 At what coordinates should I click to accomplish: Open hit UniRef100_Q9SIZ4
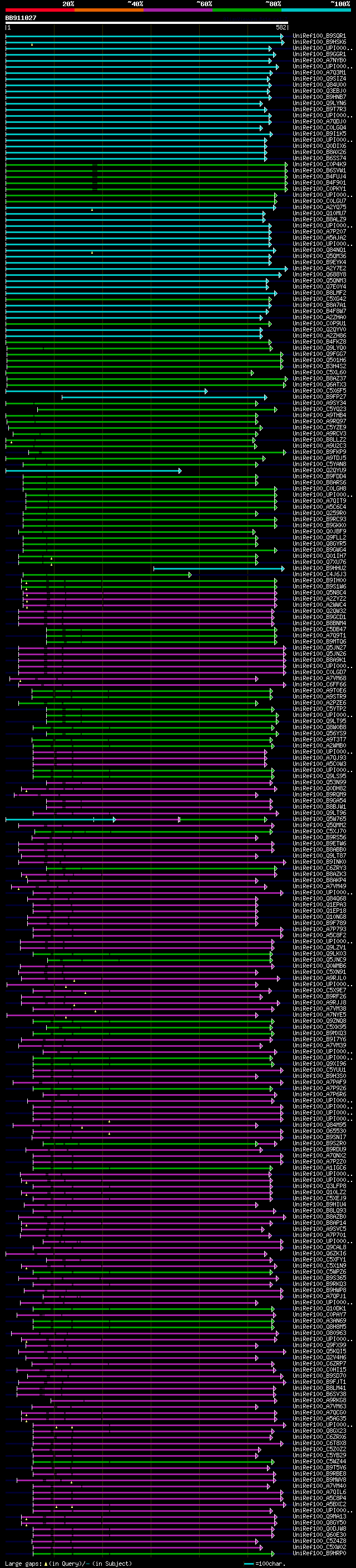tap(319, 78)
